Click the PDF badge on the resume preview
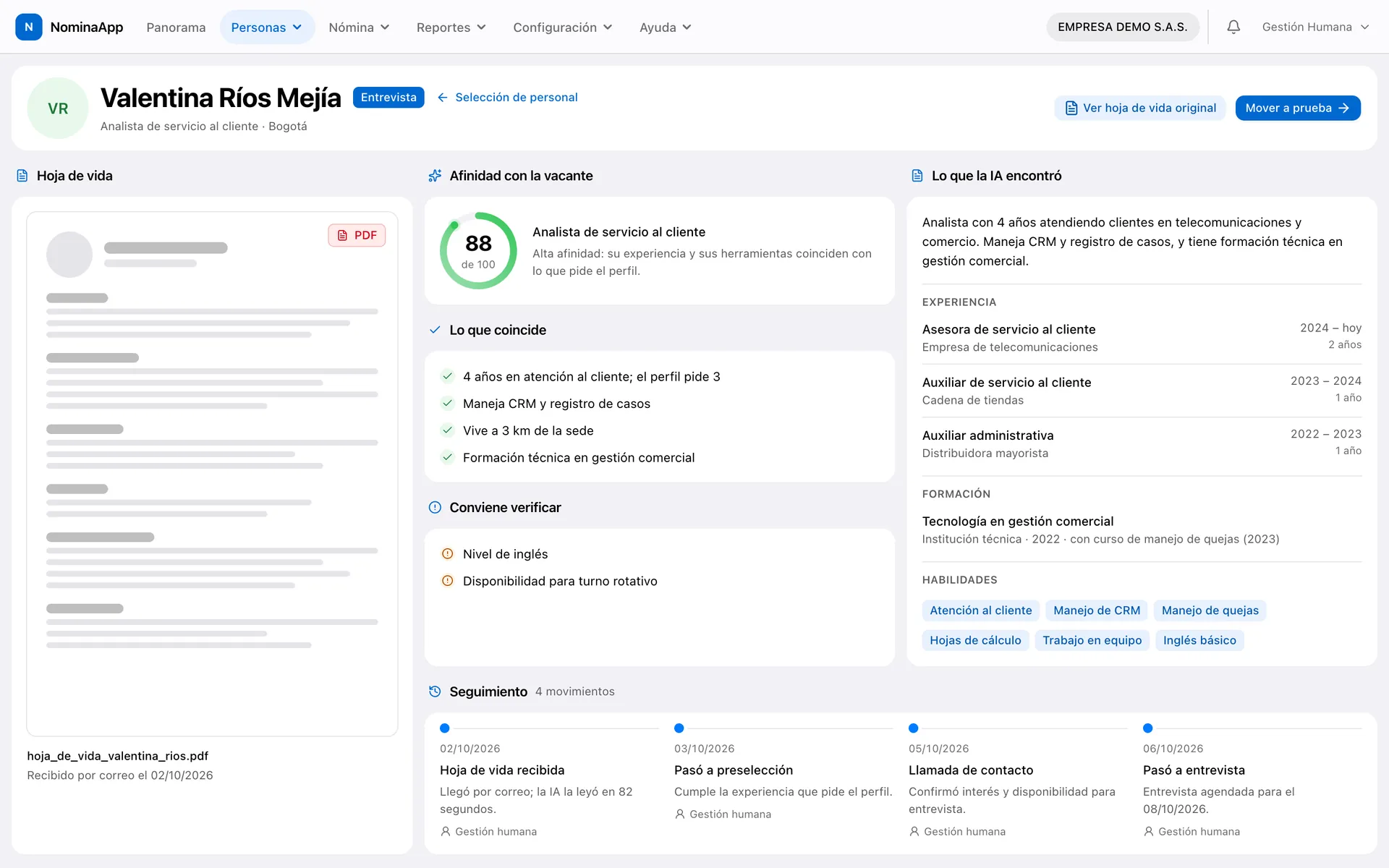The image size is (1389, 868). [x=357, y=235]
